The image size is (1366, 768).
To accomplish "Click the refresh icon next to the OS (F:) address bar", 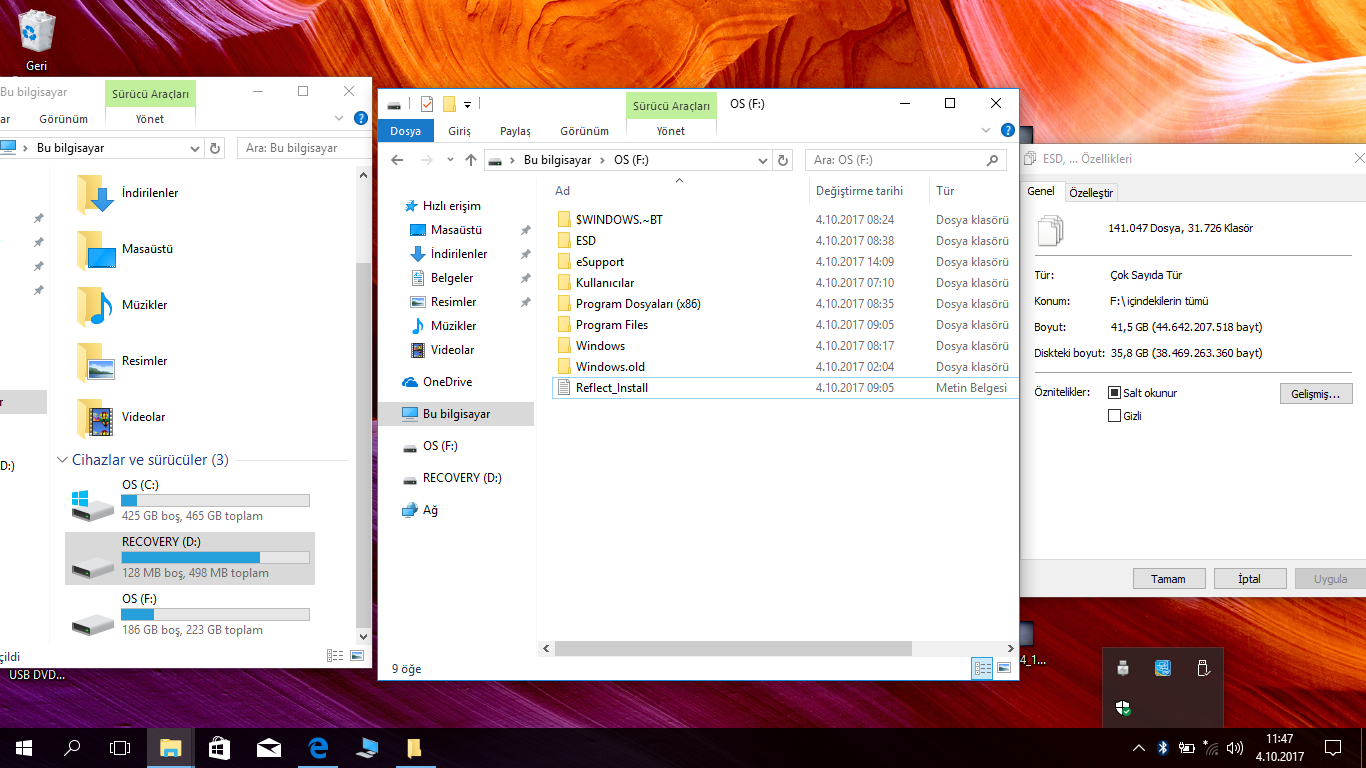I will coord(784,160).
